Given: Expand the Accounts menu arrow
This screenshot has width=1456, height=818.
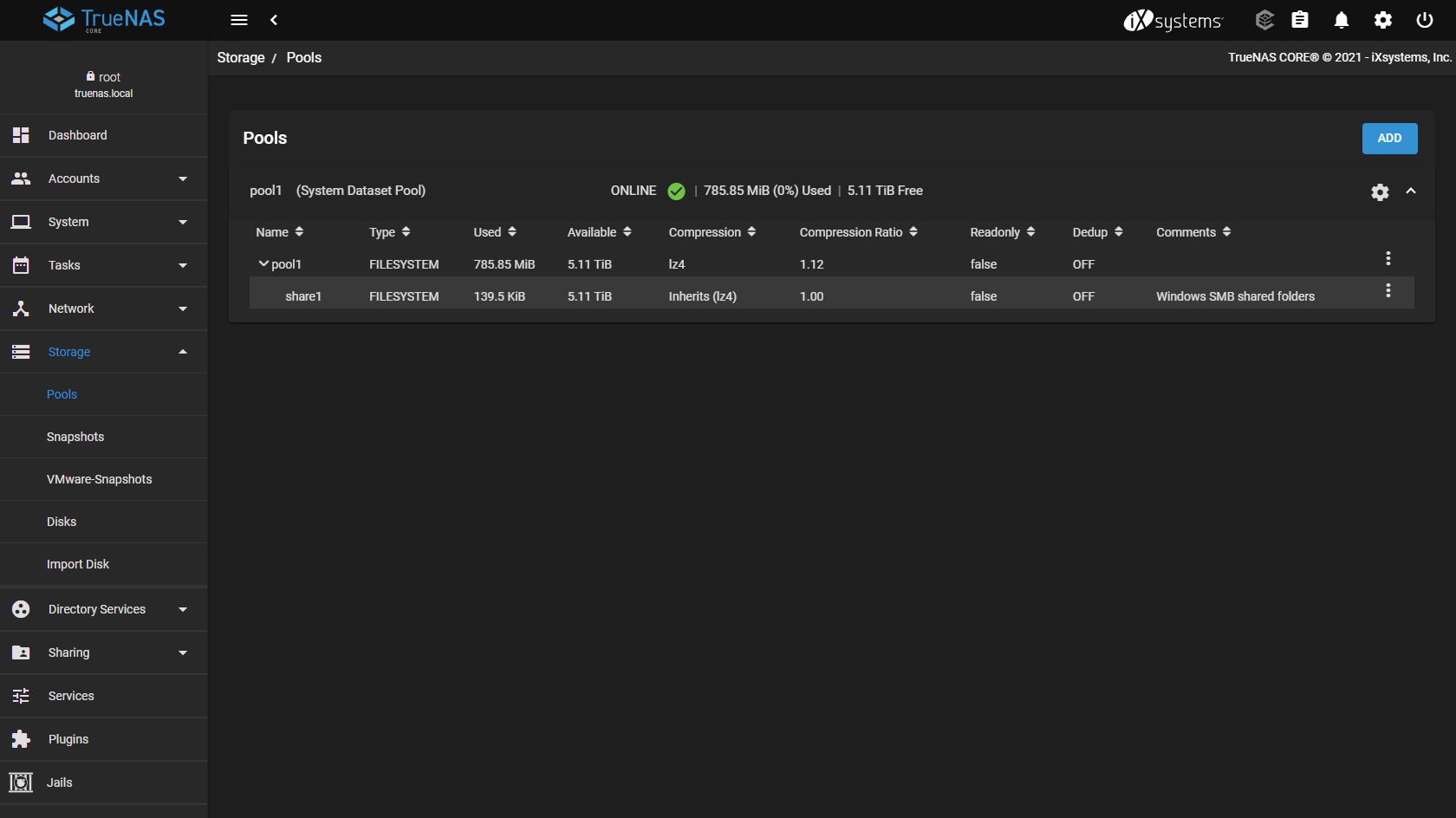Looking at the screenshot, I should [x=183, y=179].
